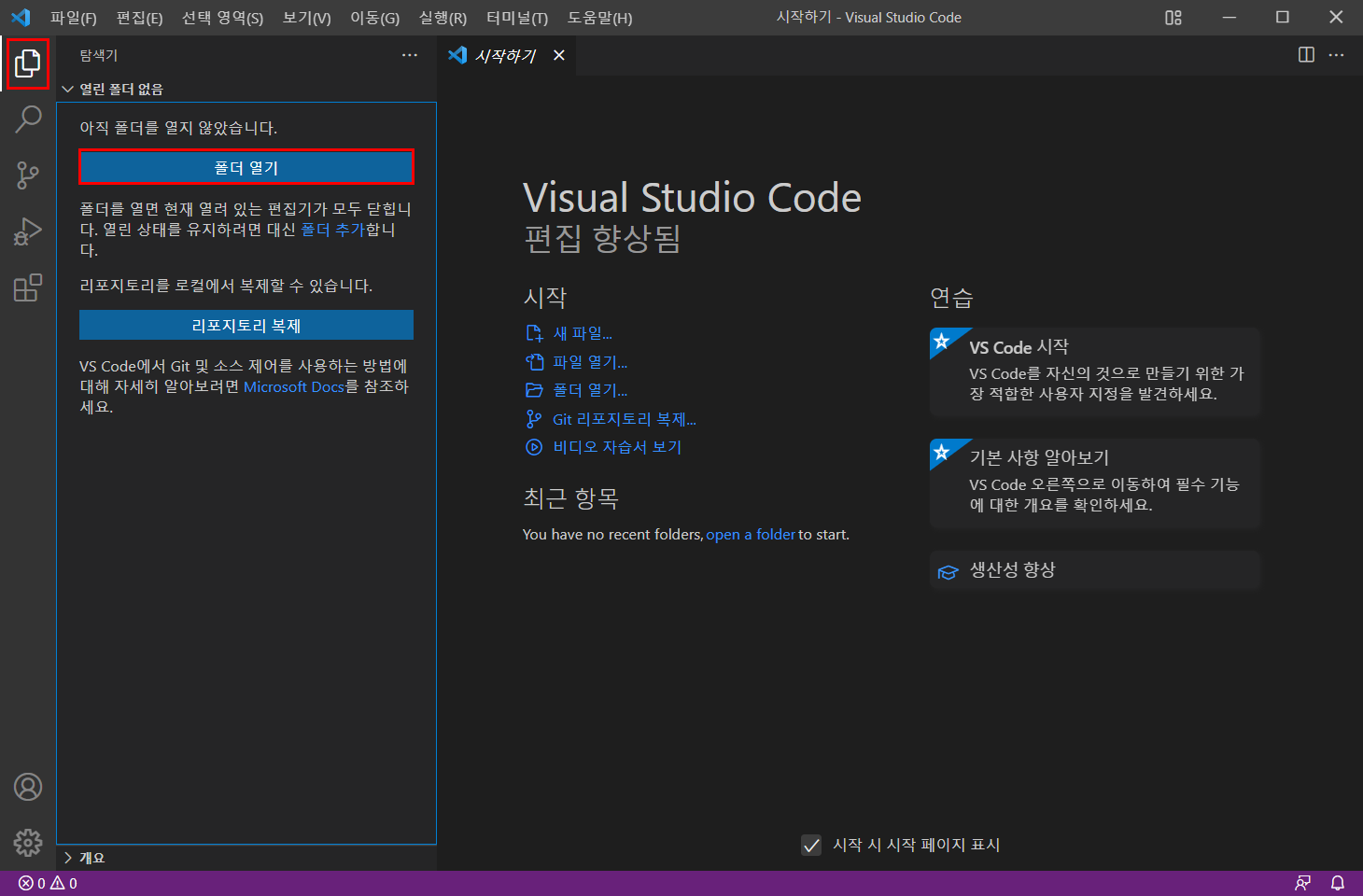Click the Git 리포지토리 복제... link
Image resolution: width=1363 pixels, height=896 pixels.
click(611, 419)
